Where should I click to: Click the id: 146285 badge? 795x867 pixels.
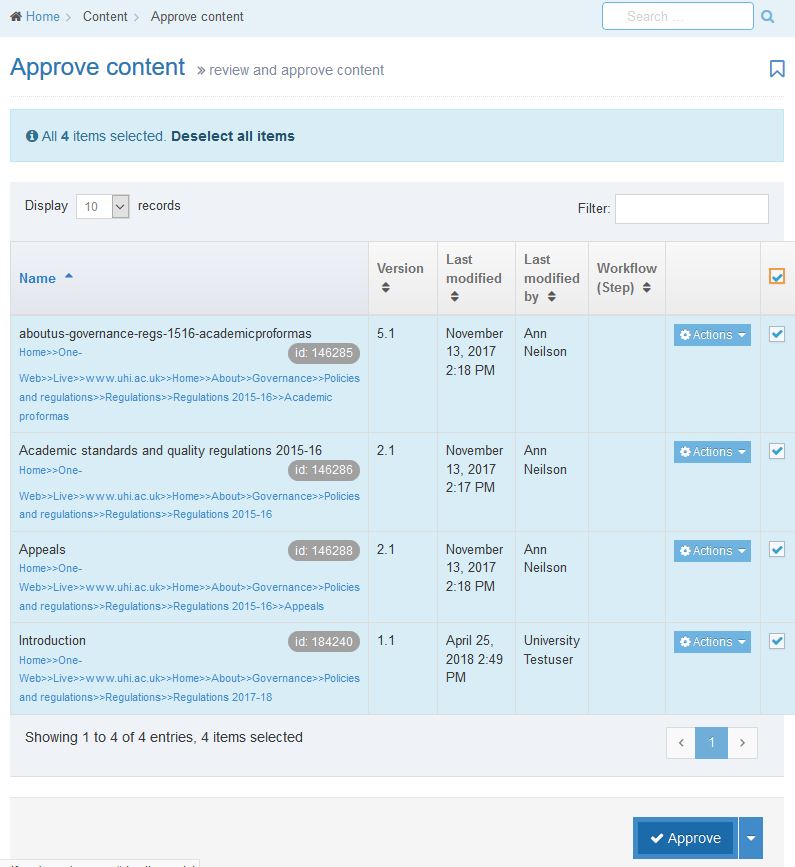pyautogui.click(x=323, y=353)
